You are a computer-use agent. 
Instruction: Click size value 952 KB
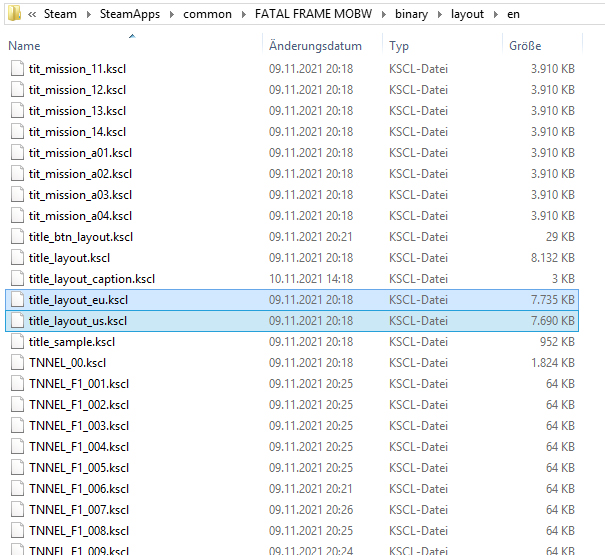tap(557, 342)
